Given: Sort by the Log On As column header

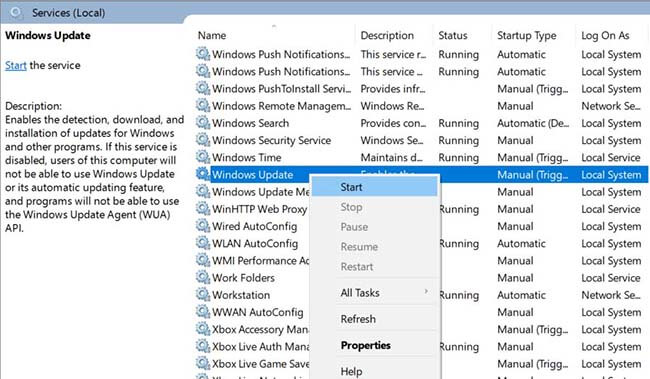Looking at the screenshot, I should pyautogui.click(x=605, y=36).
